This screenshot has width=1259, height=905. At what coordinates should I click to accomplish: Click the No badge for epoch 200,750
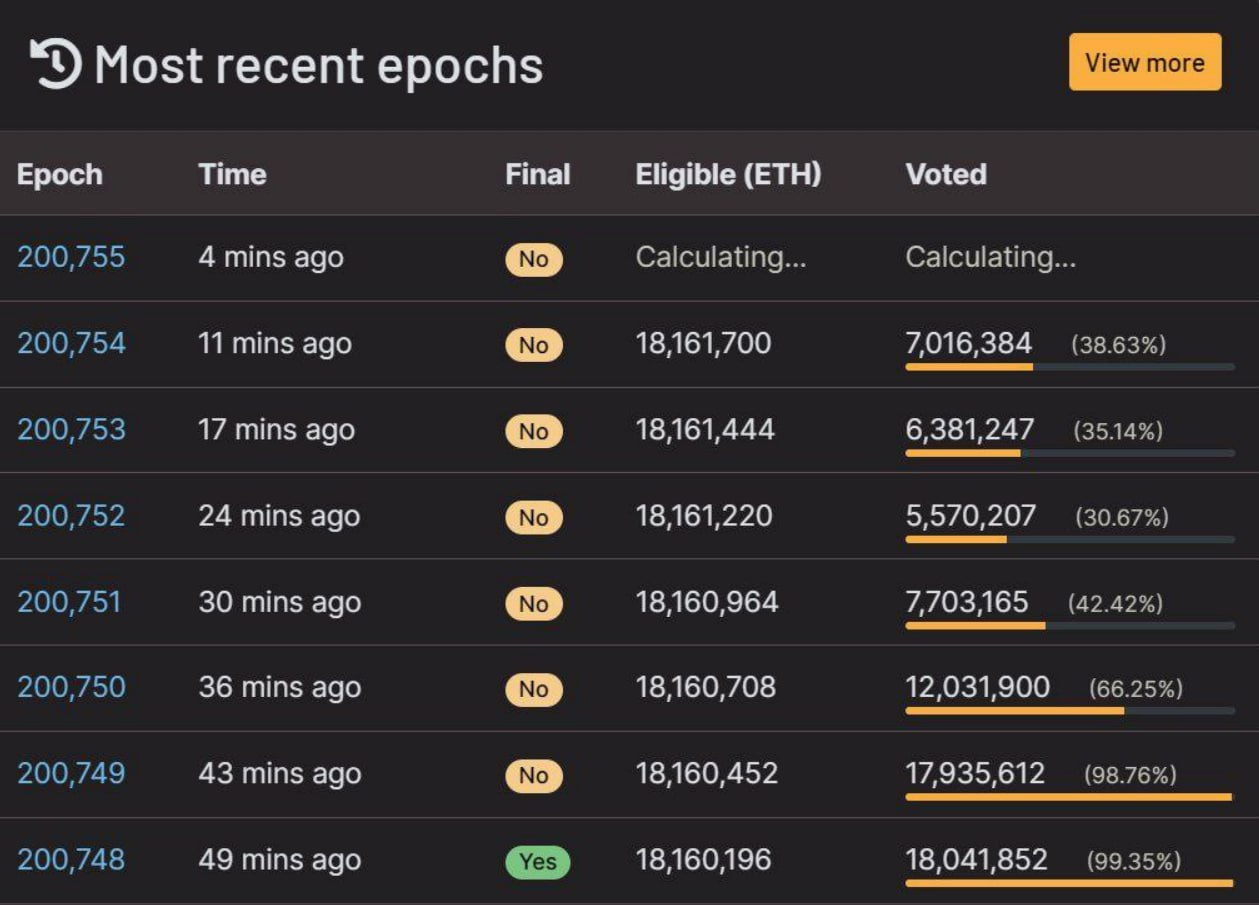pos(534,690)
